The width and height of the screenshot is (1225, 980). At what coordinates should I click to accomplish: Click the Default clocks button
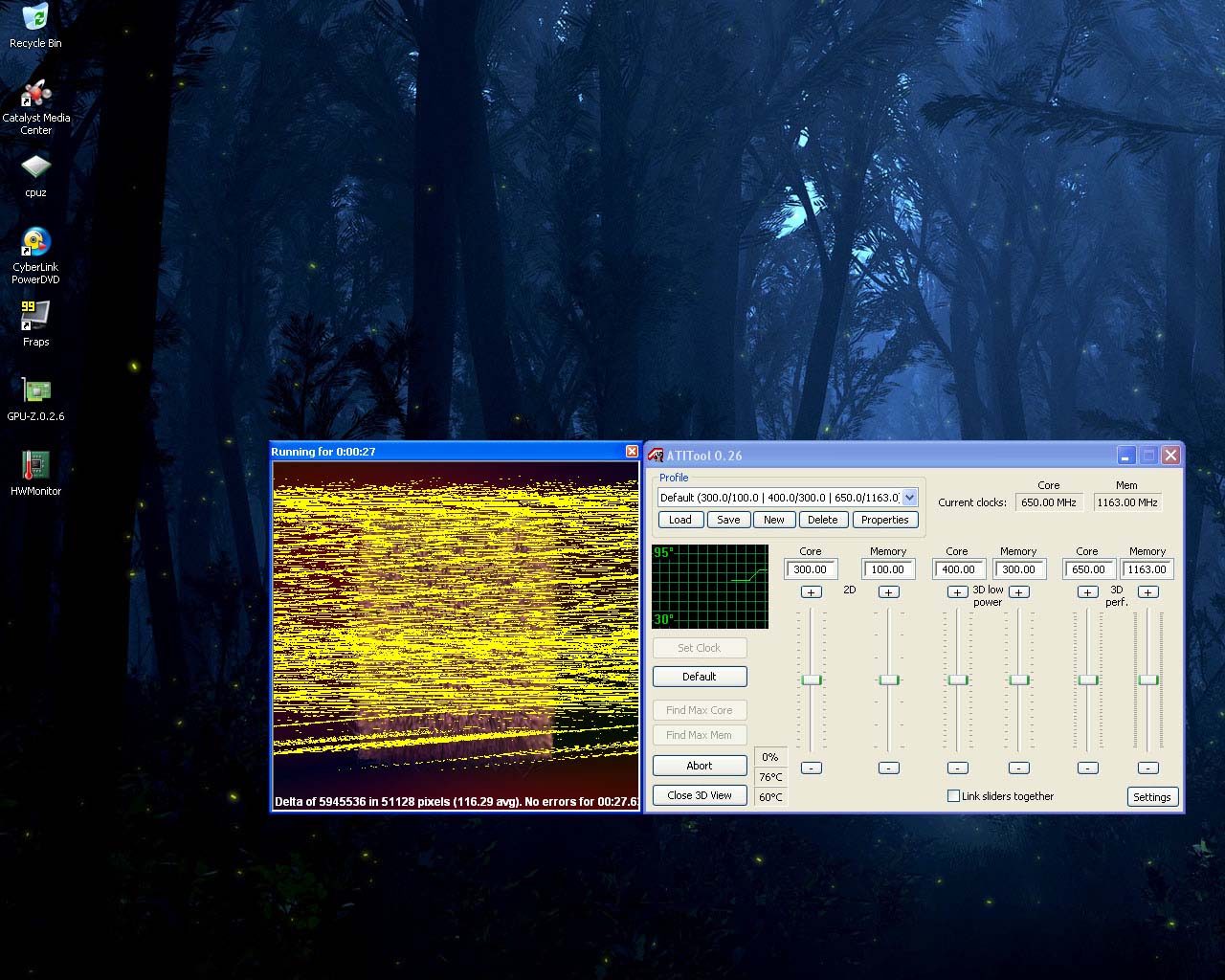point(700,677)
